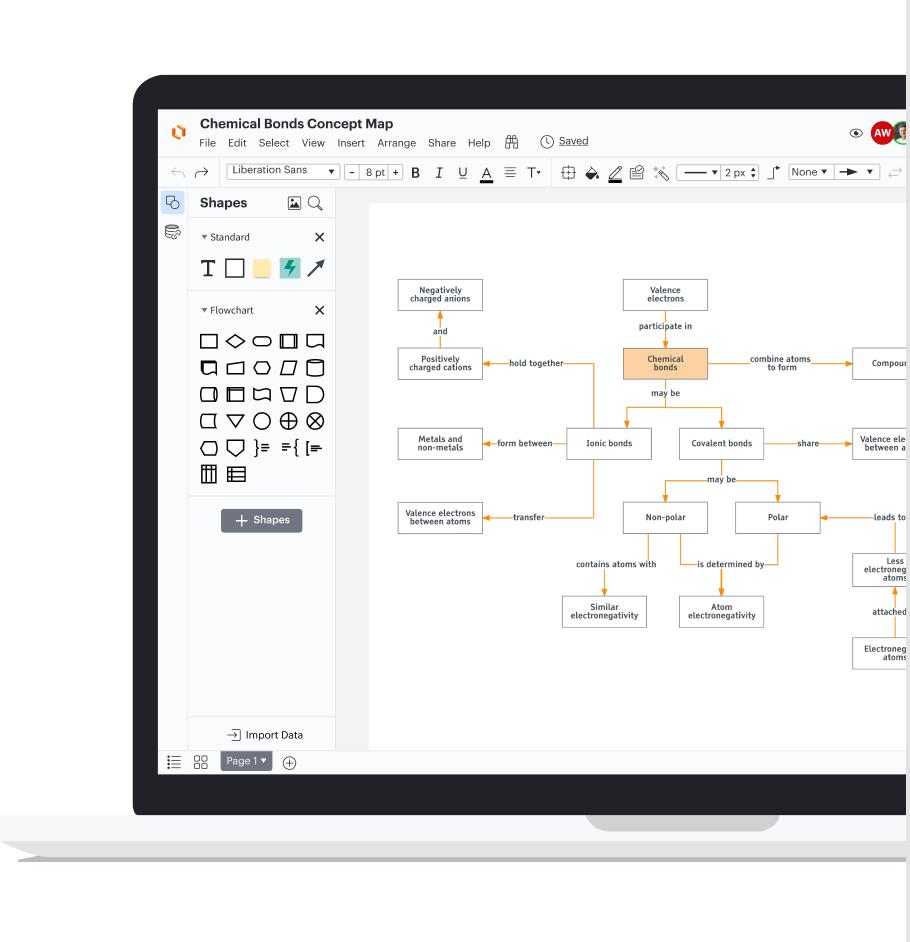The height and width of the screenshot is (942, 910).
Task: Toggle the eye presentation view icon
Action: [856, 133]
